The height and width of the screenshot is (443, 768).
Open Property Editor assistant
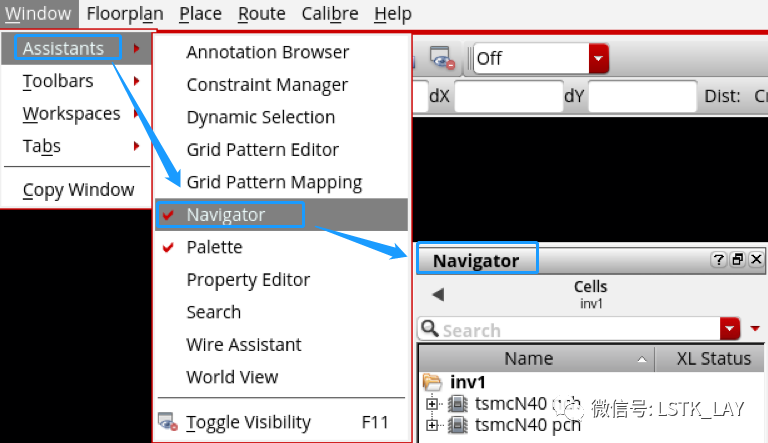click(282, 279)
